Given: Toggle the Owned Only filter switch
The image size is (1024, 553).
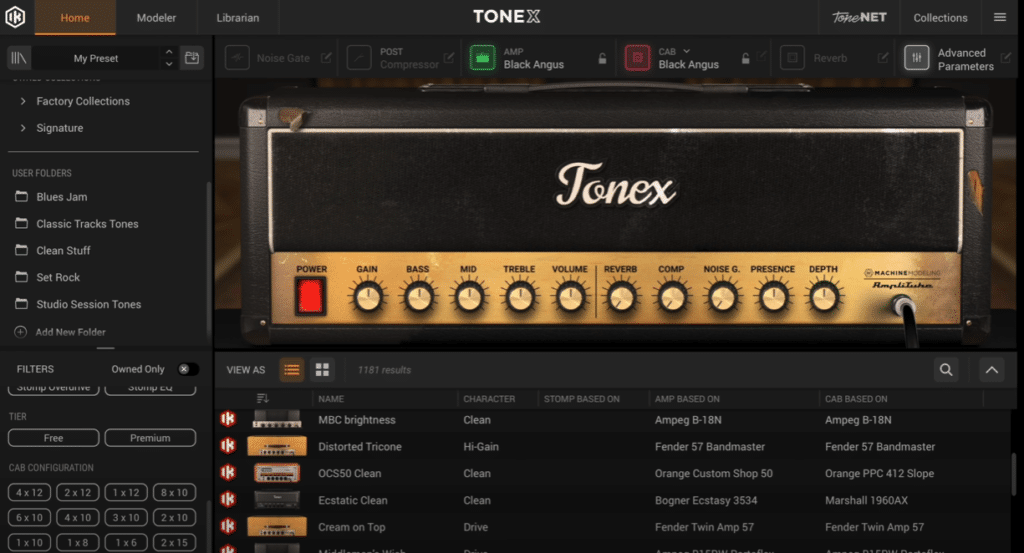Looking at the screenshot, I should click(x=186, y=369).
